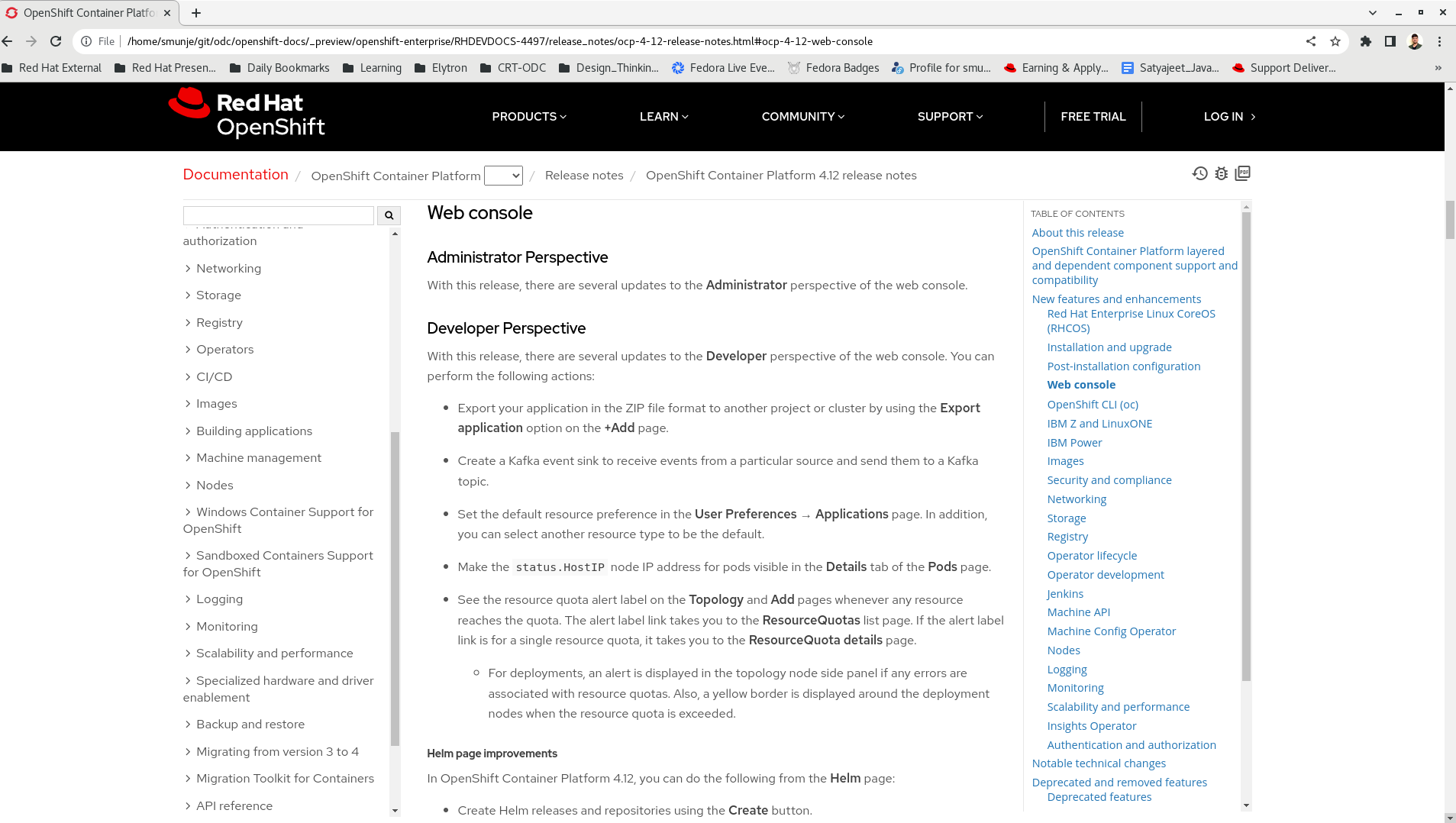
Task: Click the main page scrollbar thumb
Action: click(x=1450, y=220)
